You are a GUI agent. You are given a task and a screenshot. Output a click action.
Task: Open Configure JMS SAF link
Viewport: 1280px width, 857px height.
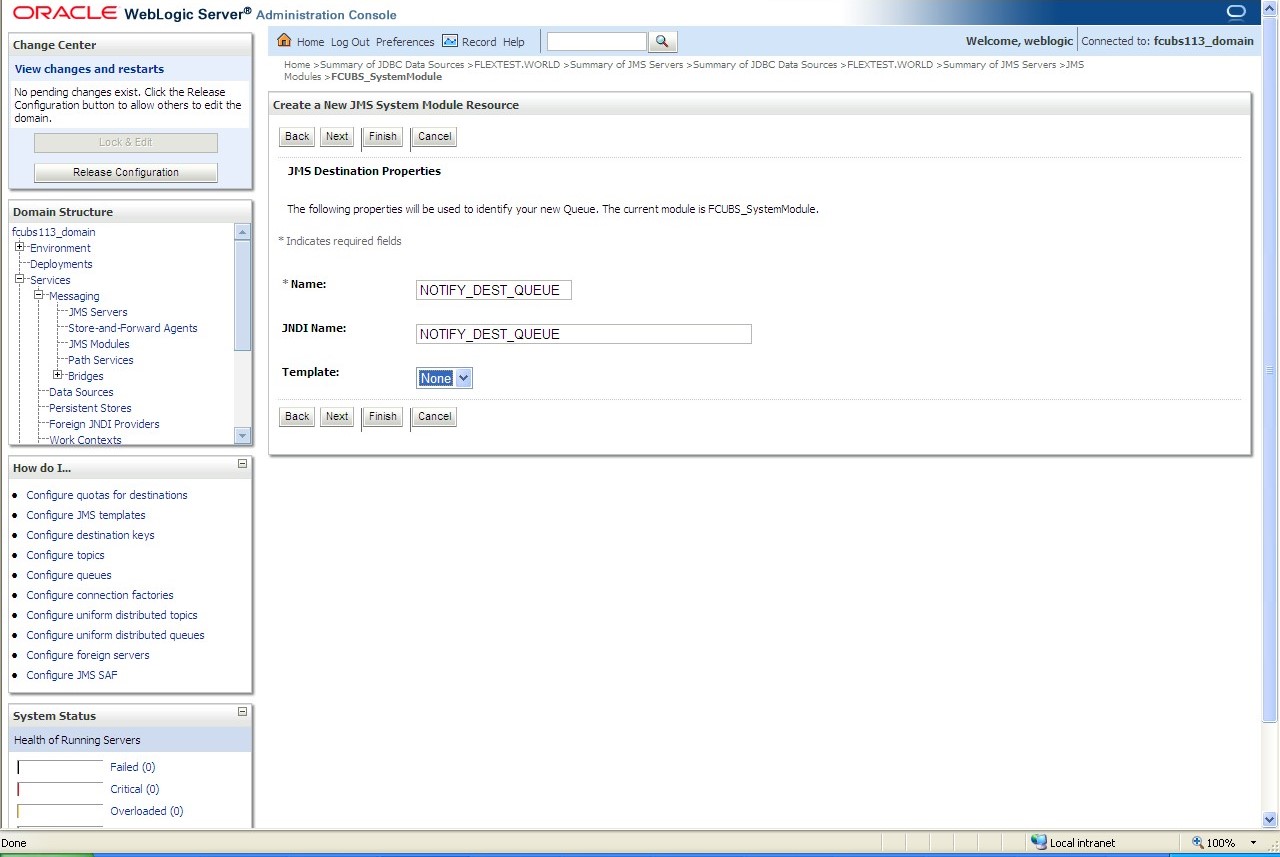[x=72, y=675]
